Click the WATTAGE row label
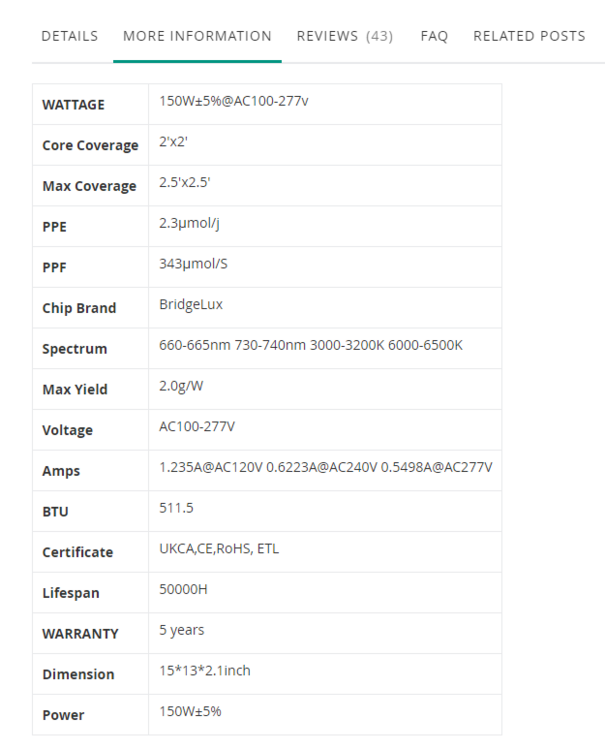 coord(73,105)
